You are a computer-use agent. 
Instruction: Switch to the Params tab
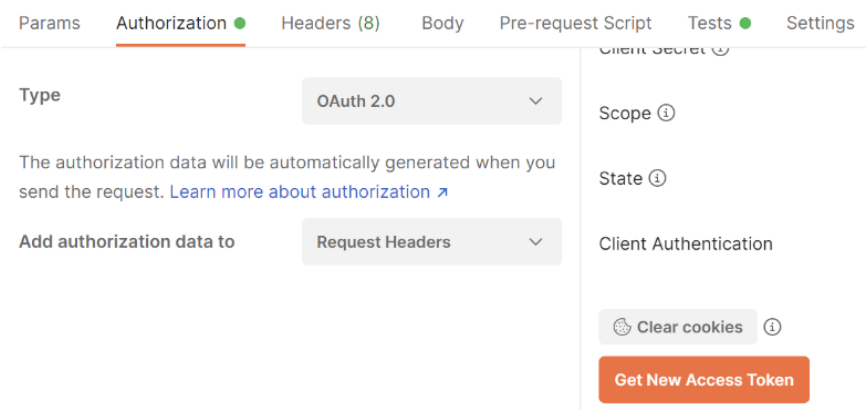coord(49,23)
